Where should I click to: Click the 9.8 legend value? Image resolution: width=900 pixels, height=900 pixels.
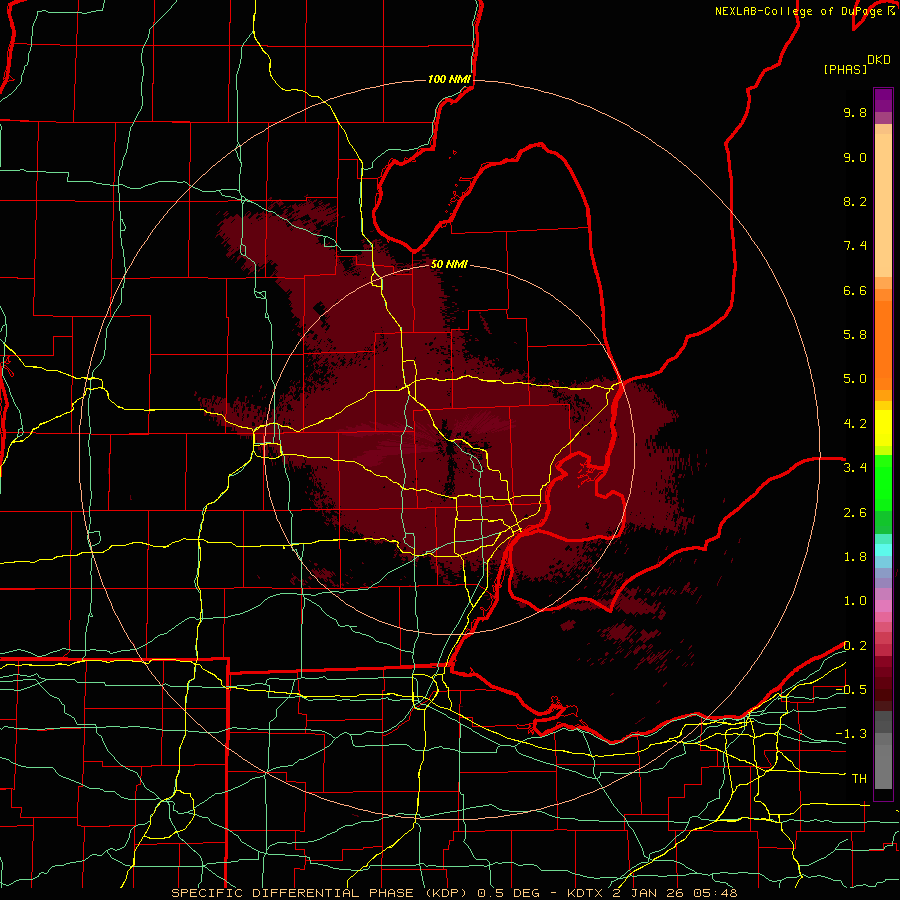click(855, 112)
